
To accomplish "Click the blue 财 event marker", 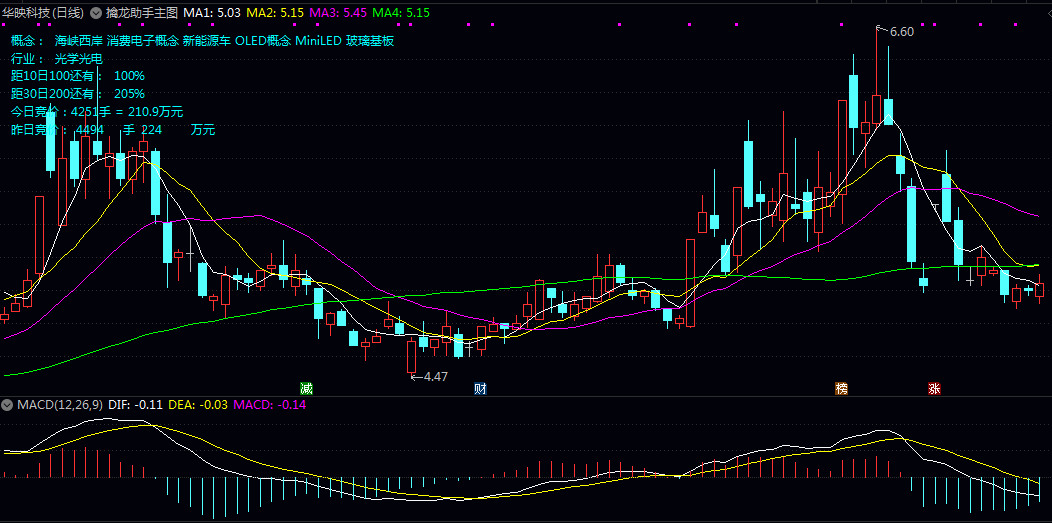I will (x=480, y=388).
